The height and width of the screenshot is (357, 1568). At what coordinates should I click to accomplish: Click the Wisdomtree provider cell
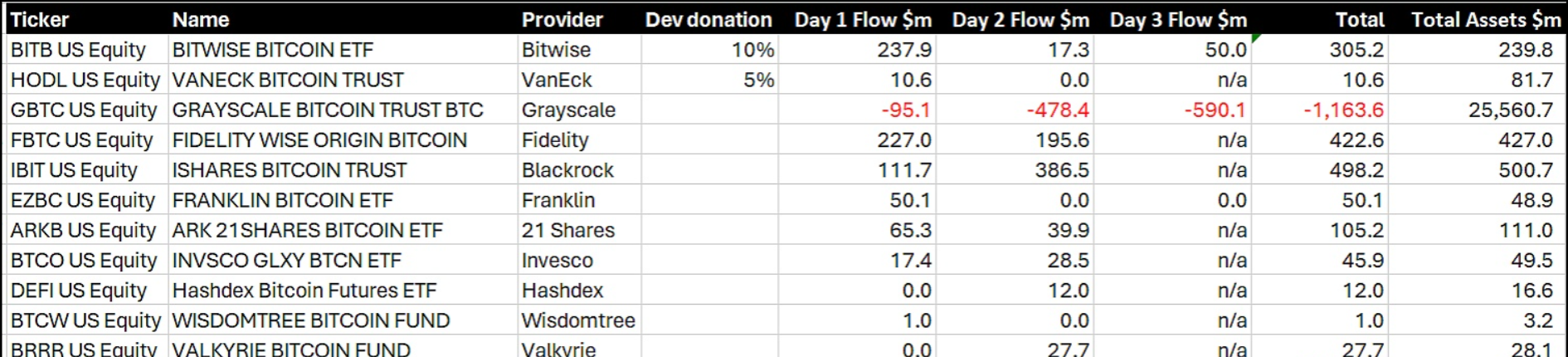pos(578,320)
